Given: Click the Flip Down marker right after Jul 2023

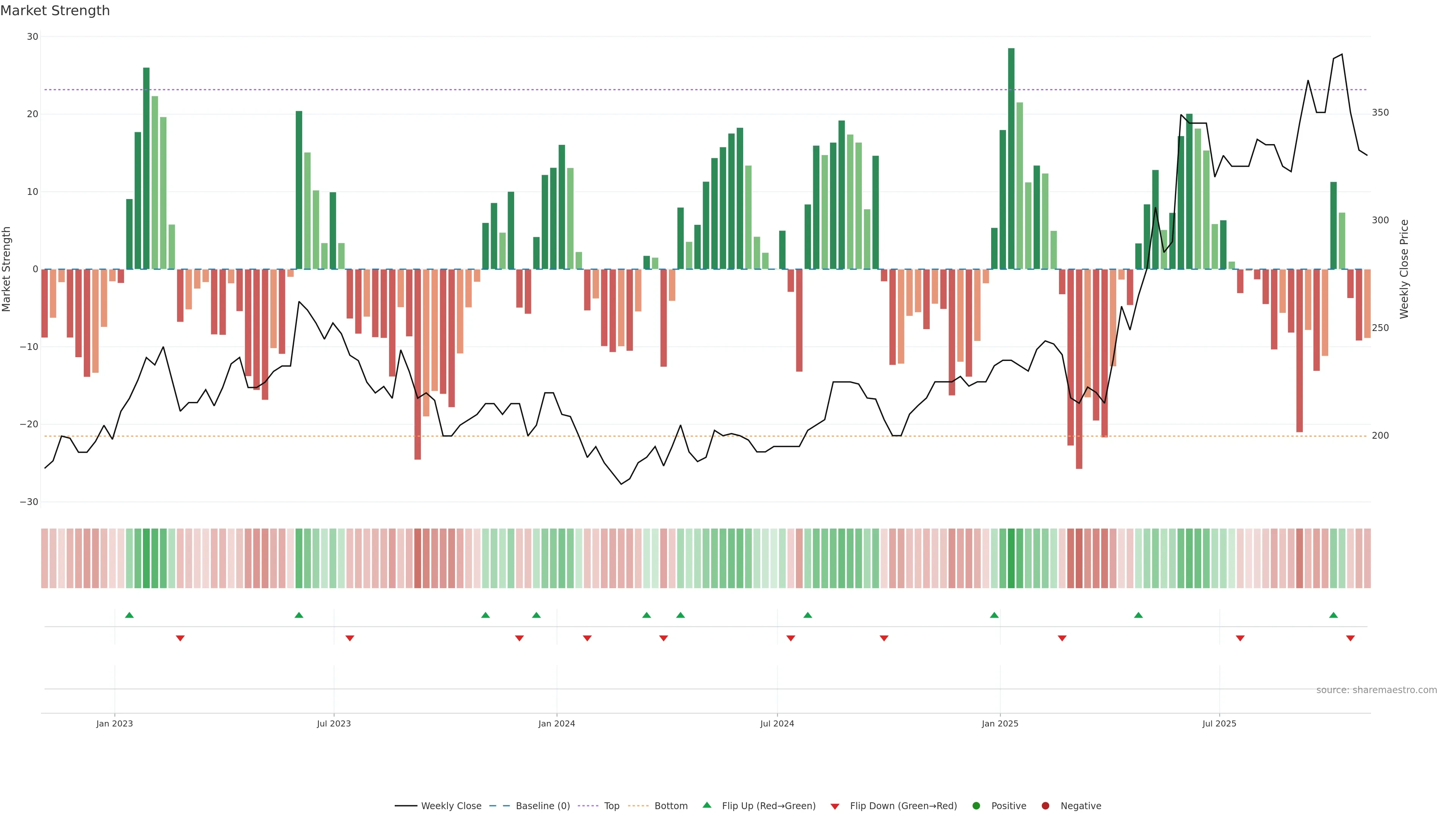Looking at the screenshot, I should pyautogui.click(x=350, y=638).
